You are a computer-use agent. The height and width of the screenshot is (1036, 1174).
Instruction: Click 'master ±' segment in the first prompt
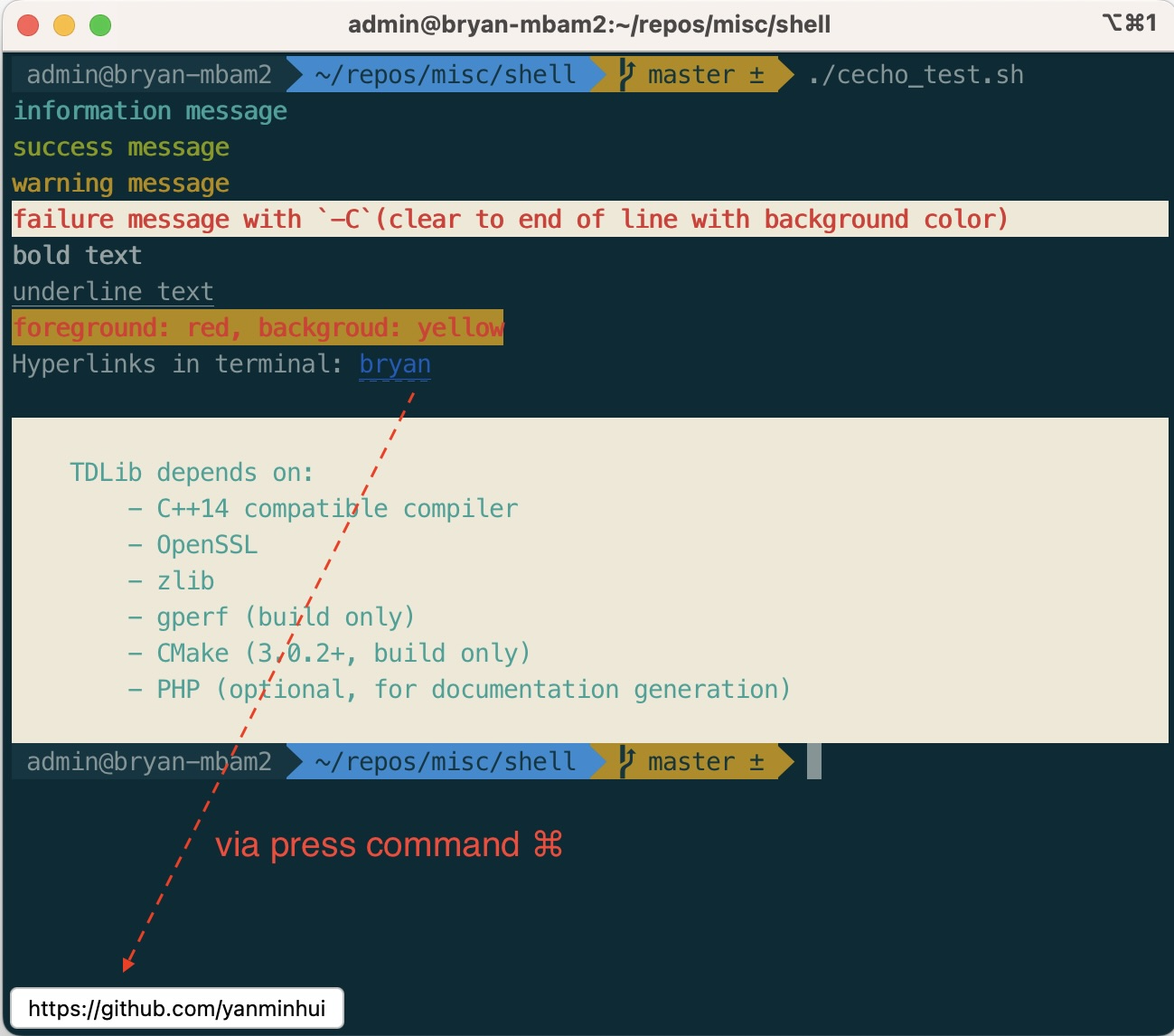[x=706, y=74]
